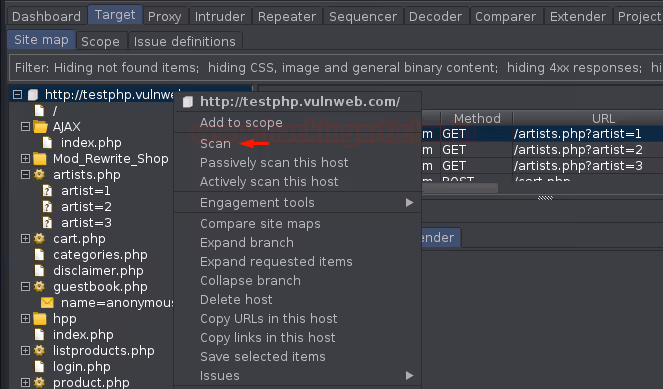Choose Copy URLs in this host

tap(298, 319)
